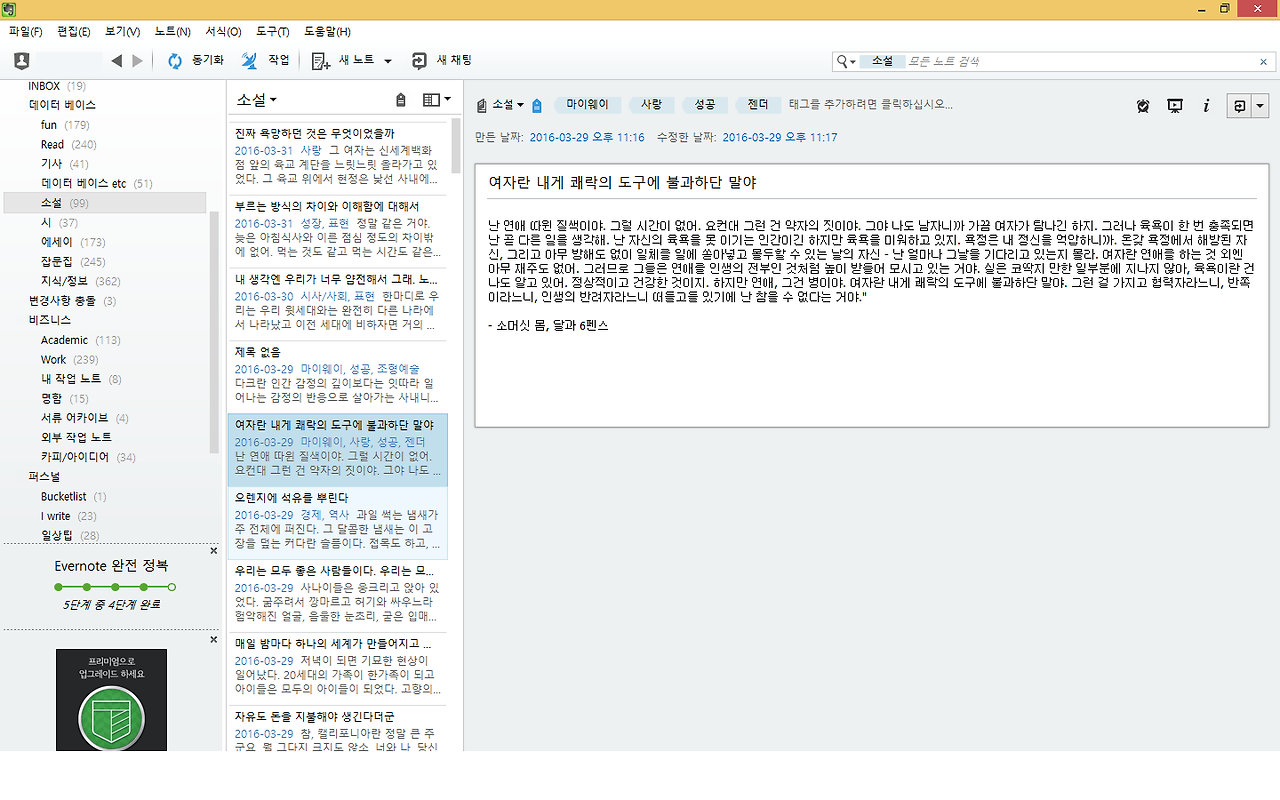Start a 새 채팅 with the chat icon
The image size is (1280, 800).
[418, 60]
